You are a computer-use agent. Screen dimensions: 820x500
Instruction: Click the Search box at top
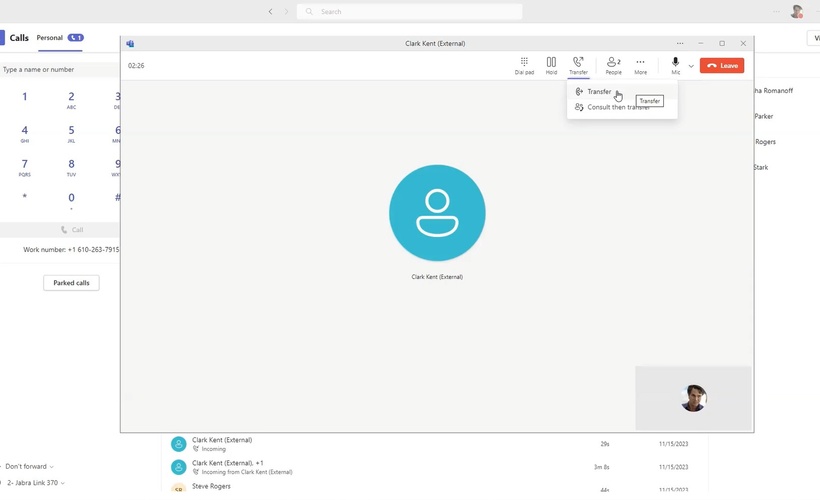pos(409,12)
